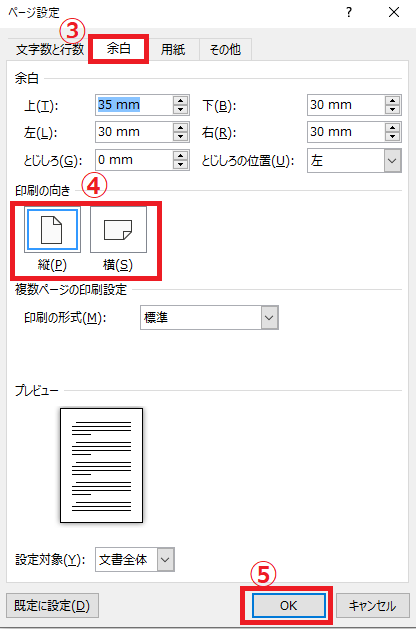The height and width of the screenshot is (629, 416).
Task: Increase the とじしろ(G) value with up arrow
Action: pyautogui.click(x=181, y=156)
